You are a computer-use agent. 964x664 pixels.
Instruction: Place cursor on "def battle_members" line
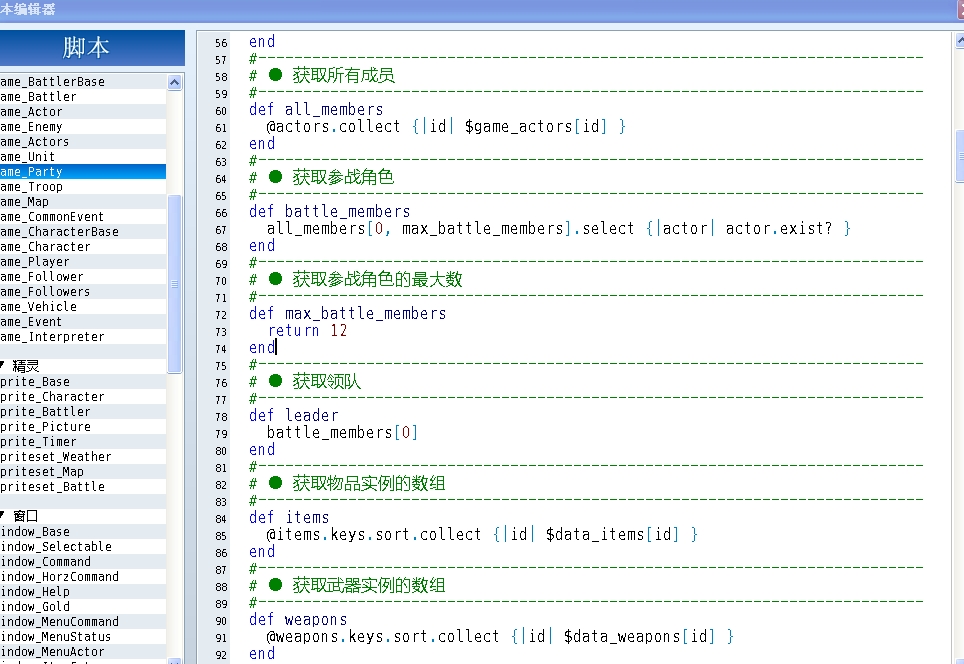pyautogui.click(x=330, y=212)
